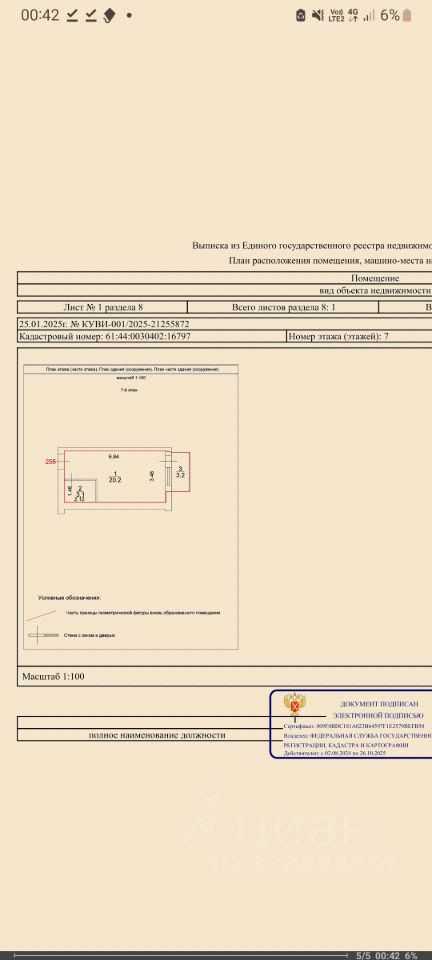Tap the coat of arms emblem
Viewport: 432px width, 960px height.
pos(296,707)
